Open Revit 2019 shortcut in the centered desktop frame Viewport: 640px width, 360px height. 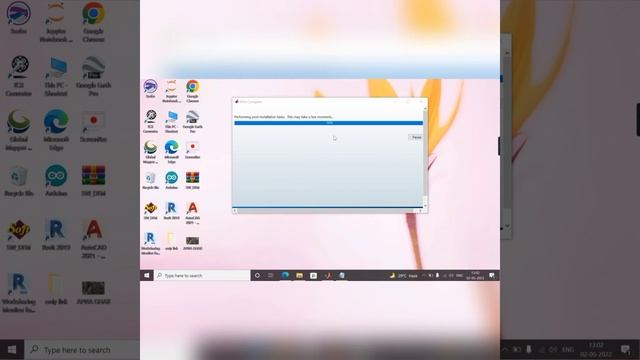click(x=171, y=211)
